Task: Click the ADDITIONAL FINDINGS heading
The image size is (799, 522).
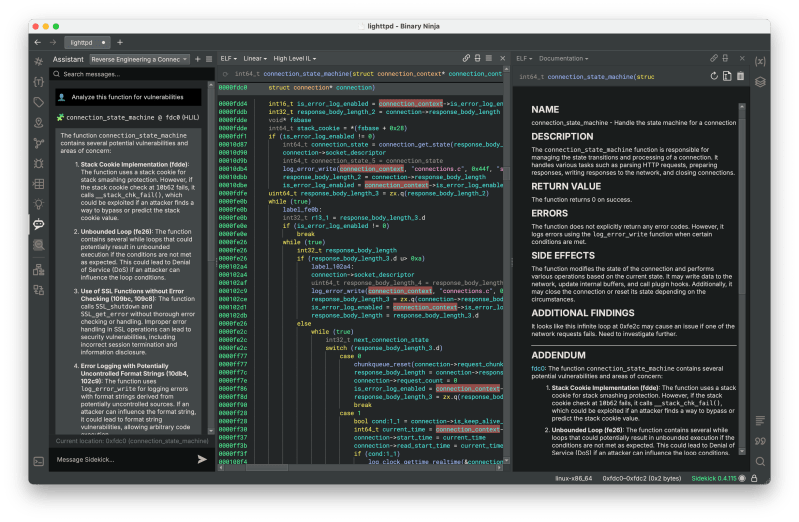Action: [x=583, y=313]
